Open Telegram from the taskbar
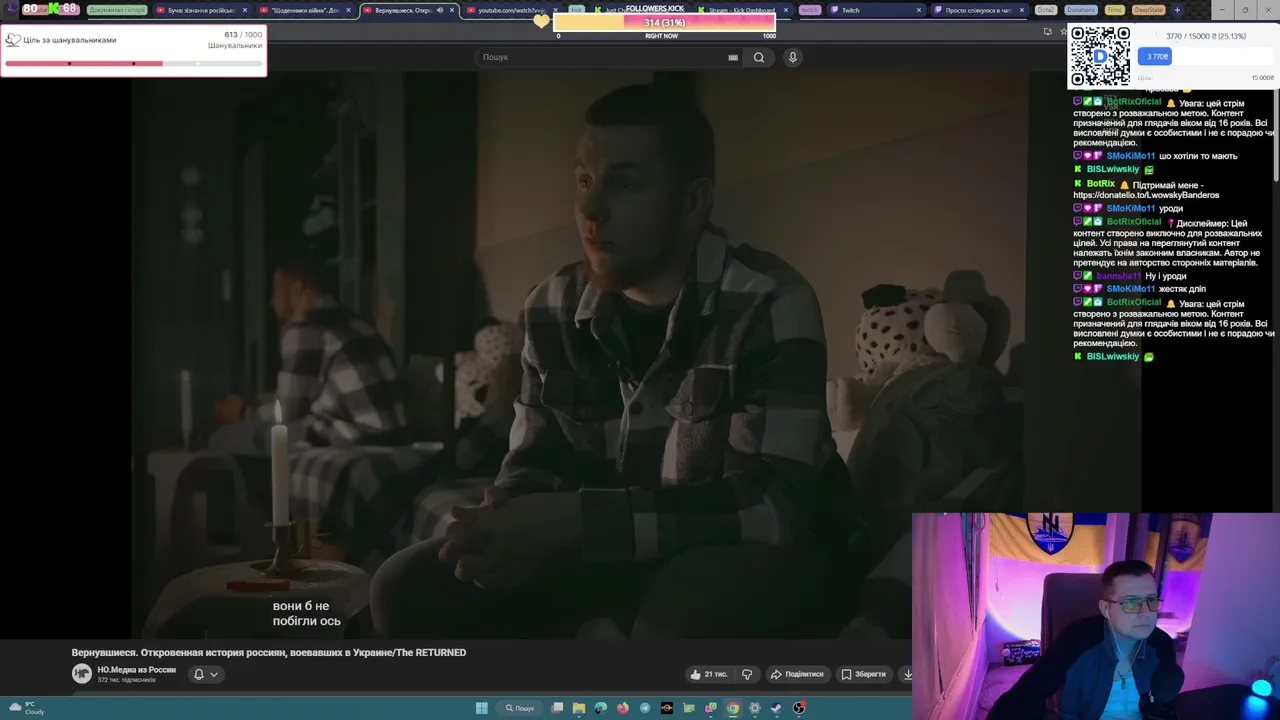The image size is (1280, 720). coord(645,708)
